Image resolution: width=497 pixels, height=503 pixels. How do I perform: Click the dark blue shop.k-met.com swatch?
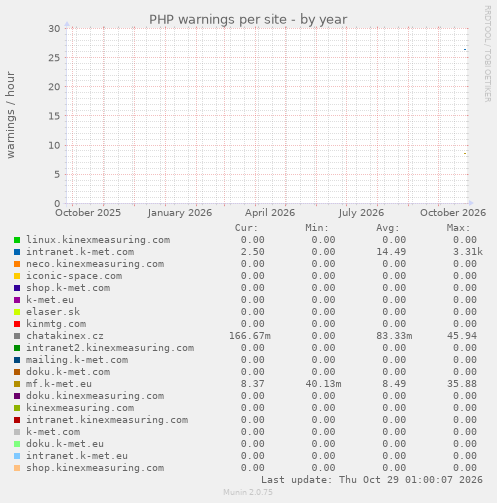17,288
